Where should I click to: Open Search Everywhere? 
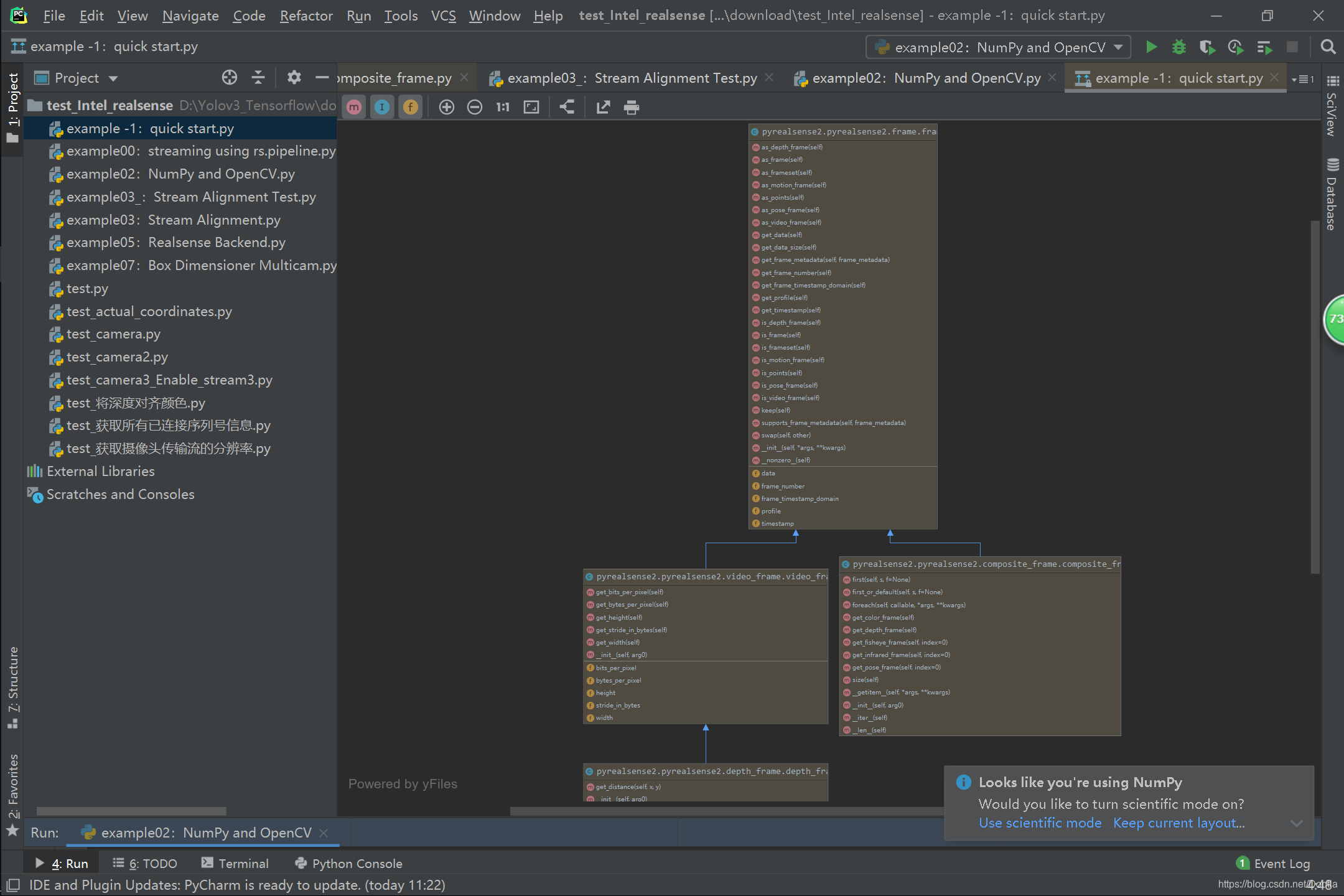(x=1327, y=47)
